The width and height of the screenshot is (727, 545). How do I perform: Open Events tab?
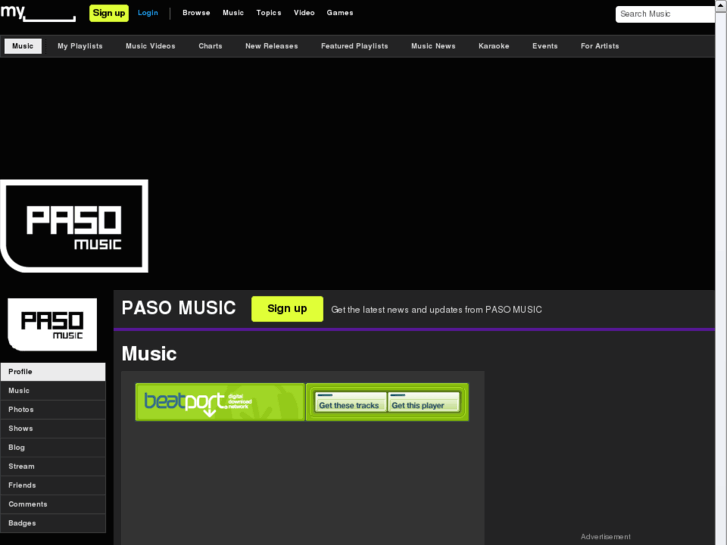[x=545, y=46]
